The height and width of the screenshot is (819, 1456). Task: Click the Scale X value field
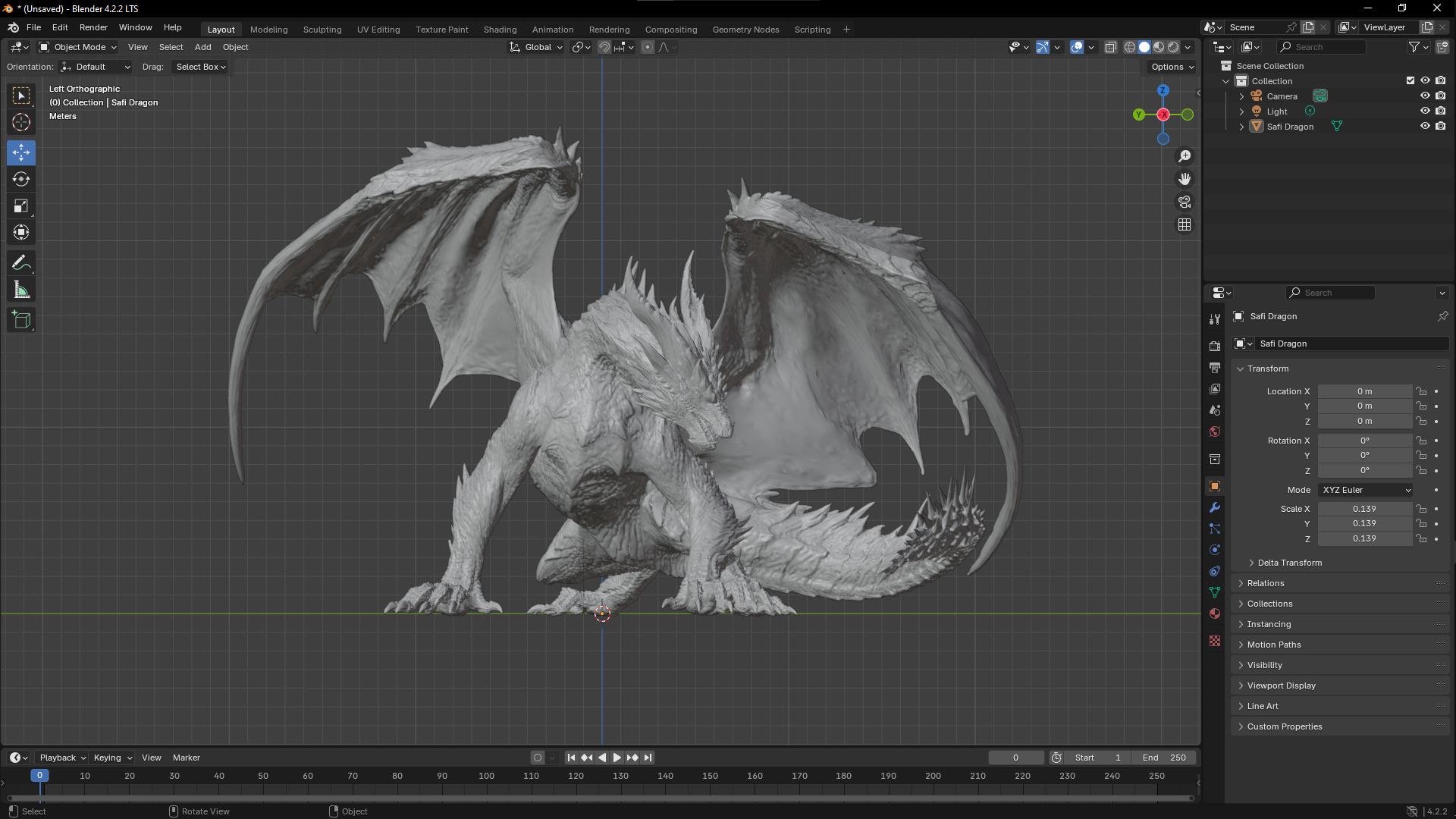point(1364,509)
